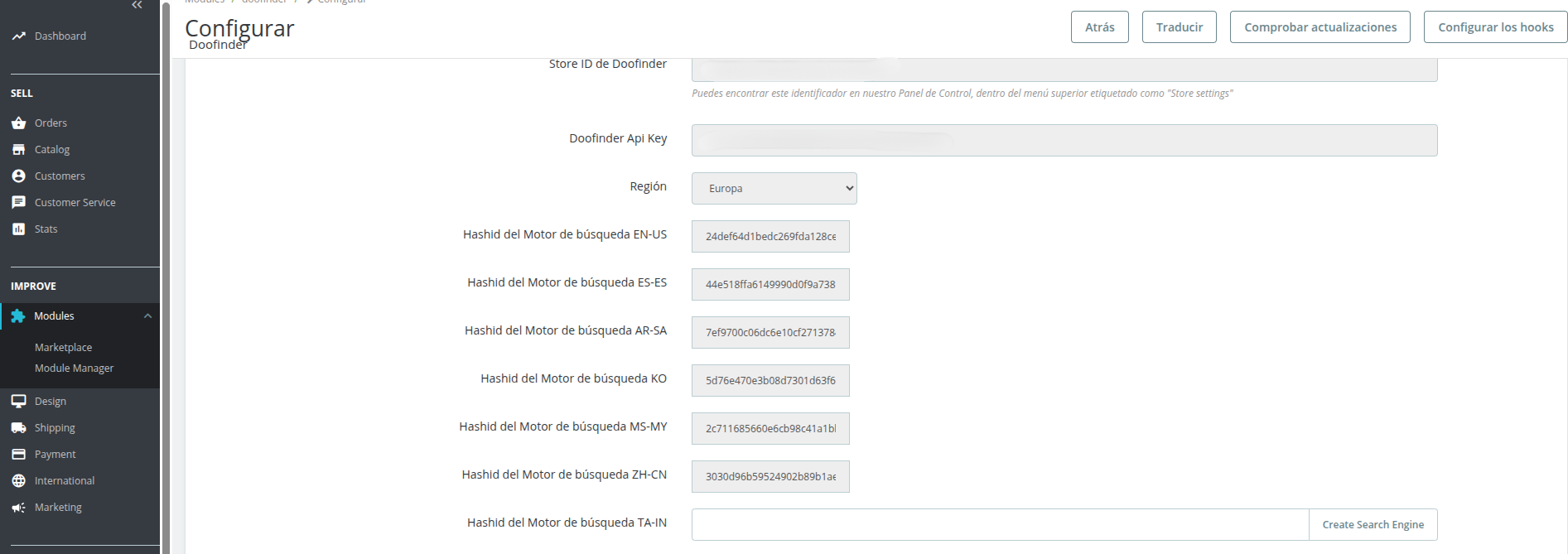
Task: Click the Design monitor icon
Action: click(x=18, y=402)
